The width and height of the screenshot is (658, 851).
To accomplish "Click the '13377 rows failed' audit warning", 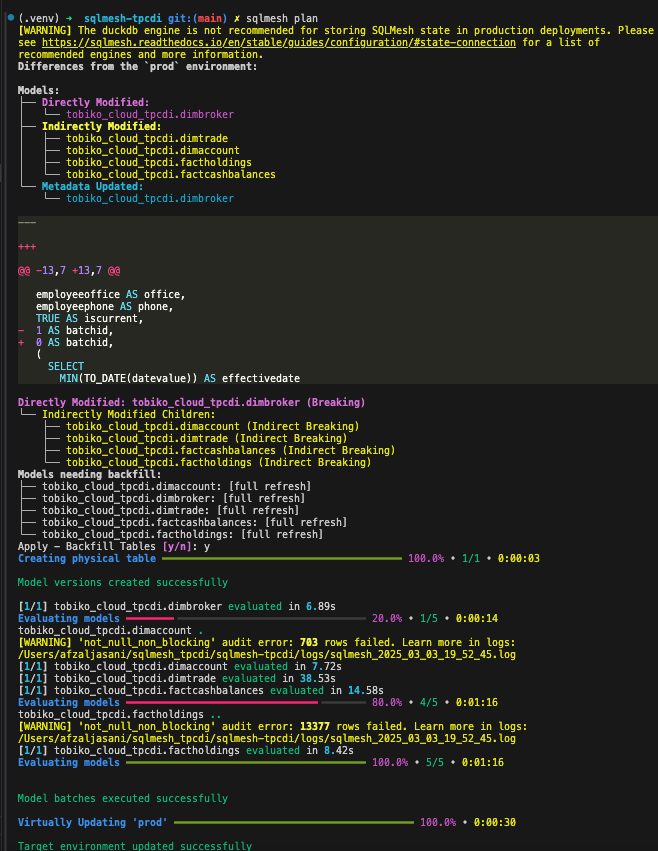I will coord(273,726).
